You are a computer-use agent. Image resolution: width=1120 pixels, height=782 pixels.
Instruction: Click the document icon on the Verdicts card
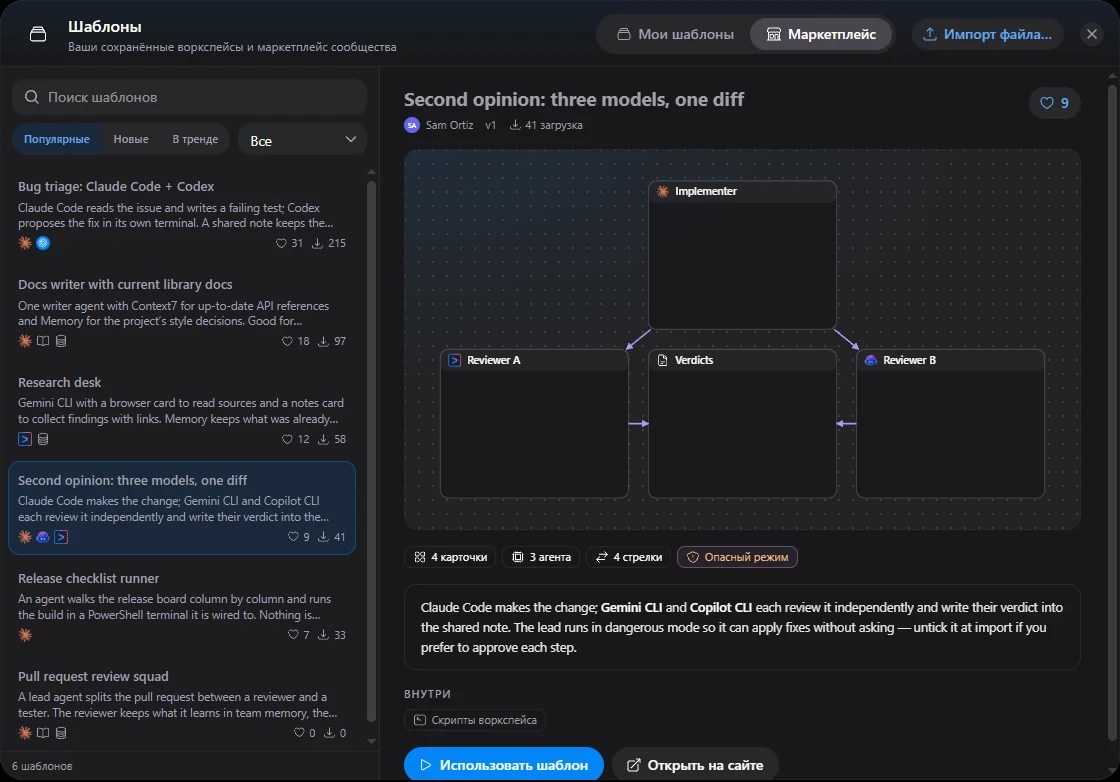(662, 360)
